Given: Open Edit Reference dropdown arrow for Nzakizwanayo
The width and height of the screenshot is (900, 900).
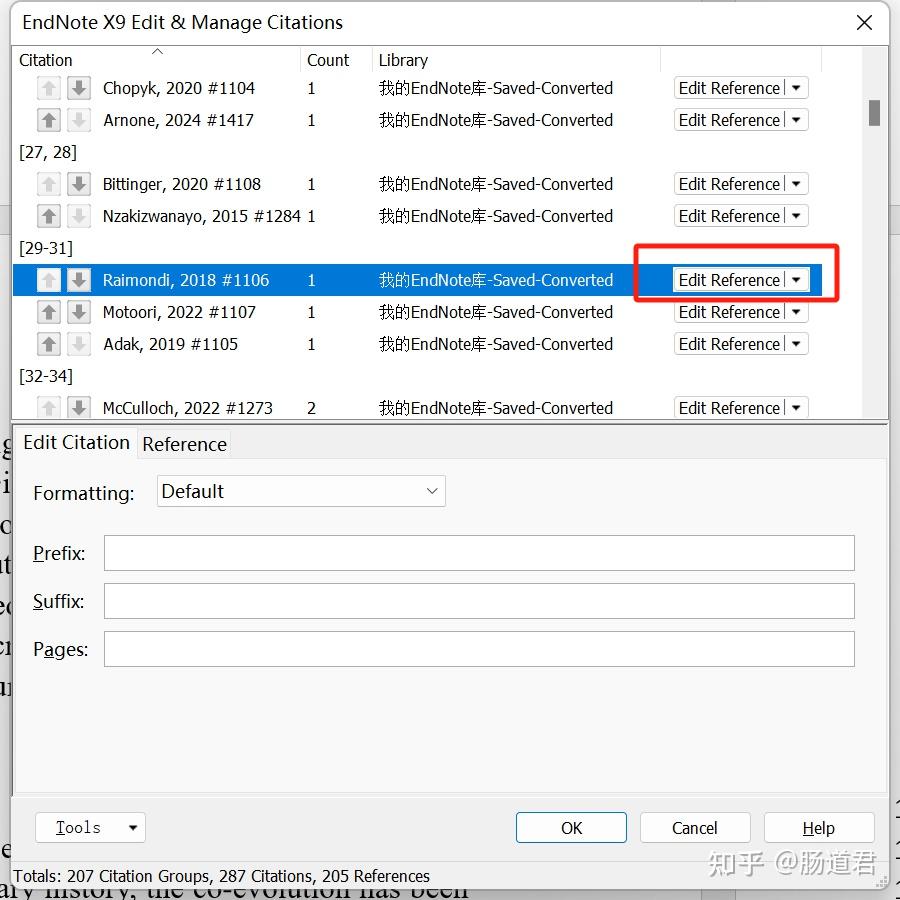Looking at the screenshot, I should click(796, 216).
